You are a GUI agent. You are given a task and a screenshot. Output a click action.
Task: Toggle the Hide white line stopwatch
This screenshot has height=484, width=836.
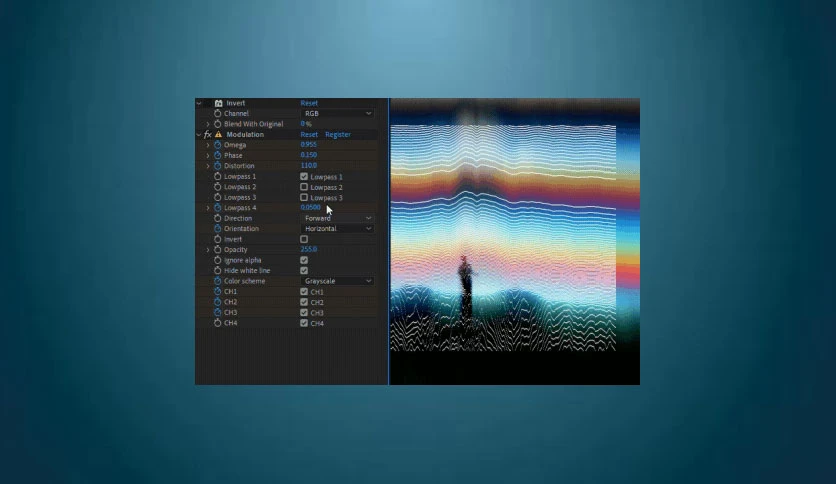click(218, 271)
